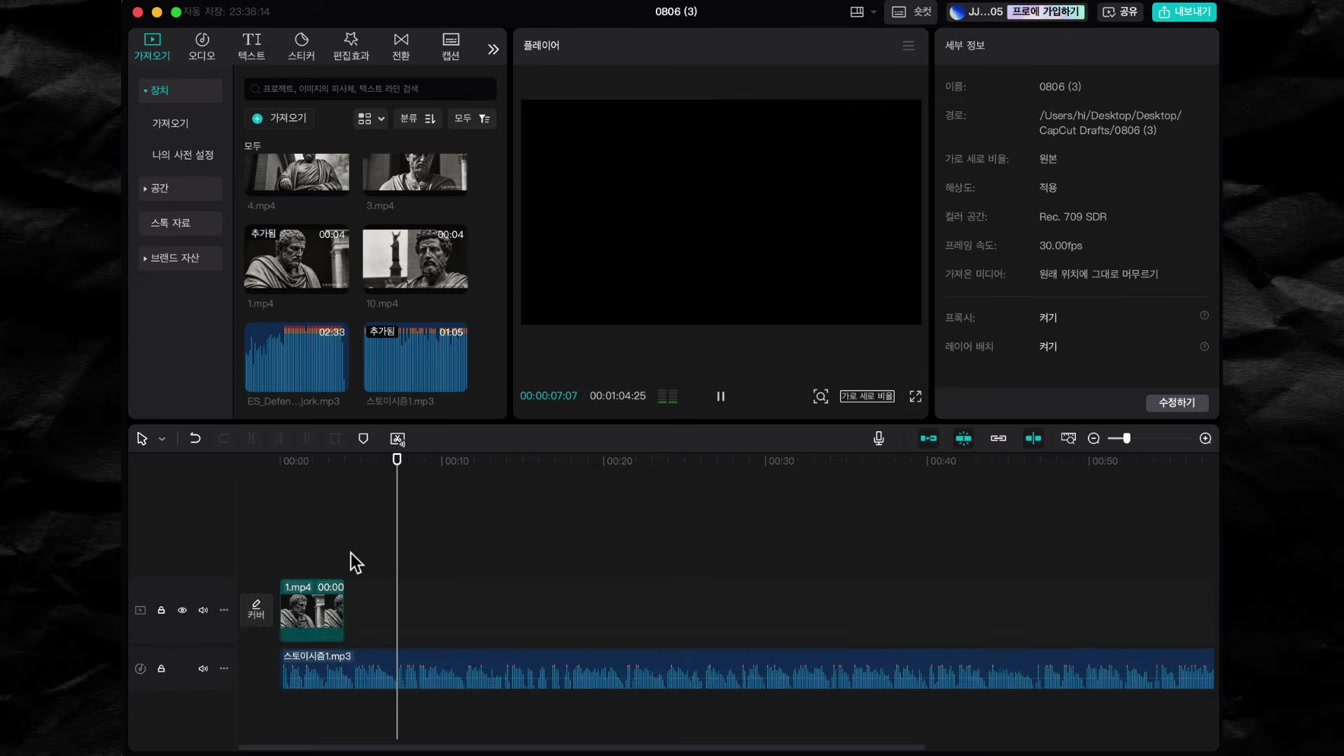Click the 커버 cover edit button

[256, 609]
